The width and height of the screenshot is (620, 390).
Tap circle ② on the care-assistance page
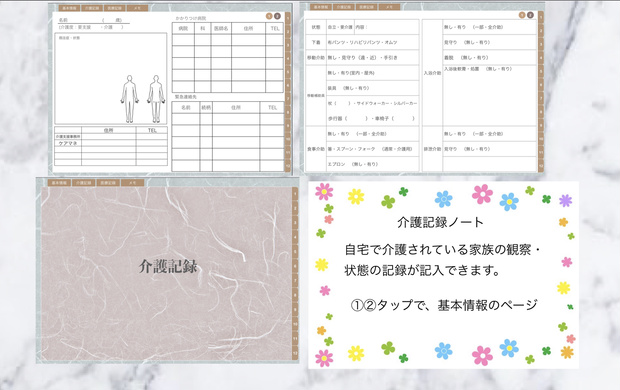[x=530, y=15]
